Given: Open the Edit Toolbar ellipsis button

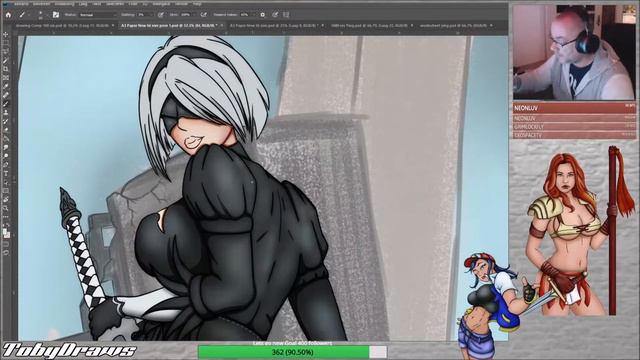Looking at the screenshot, I should 6,217.
